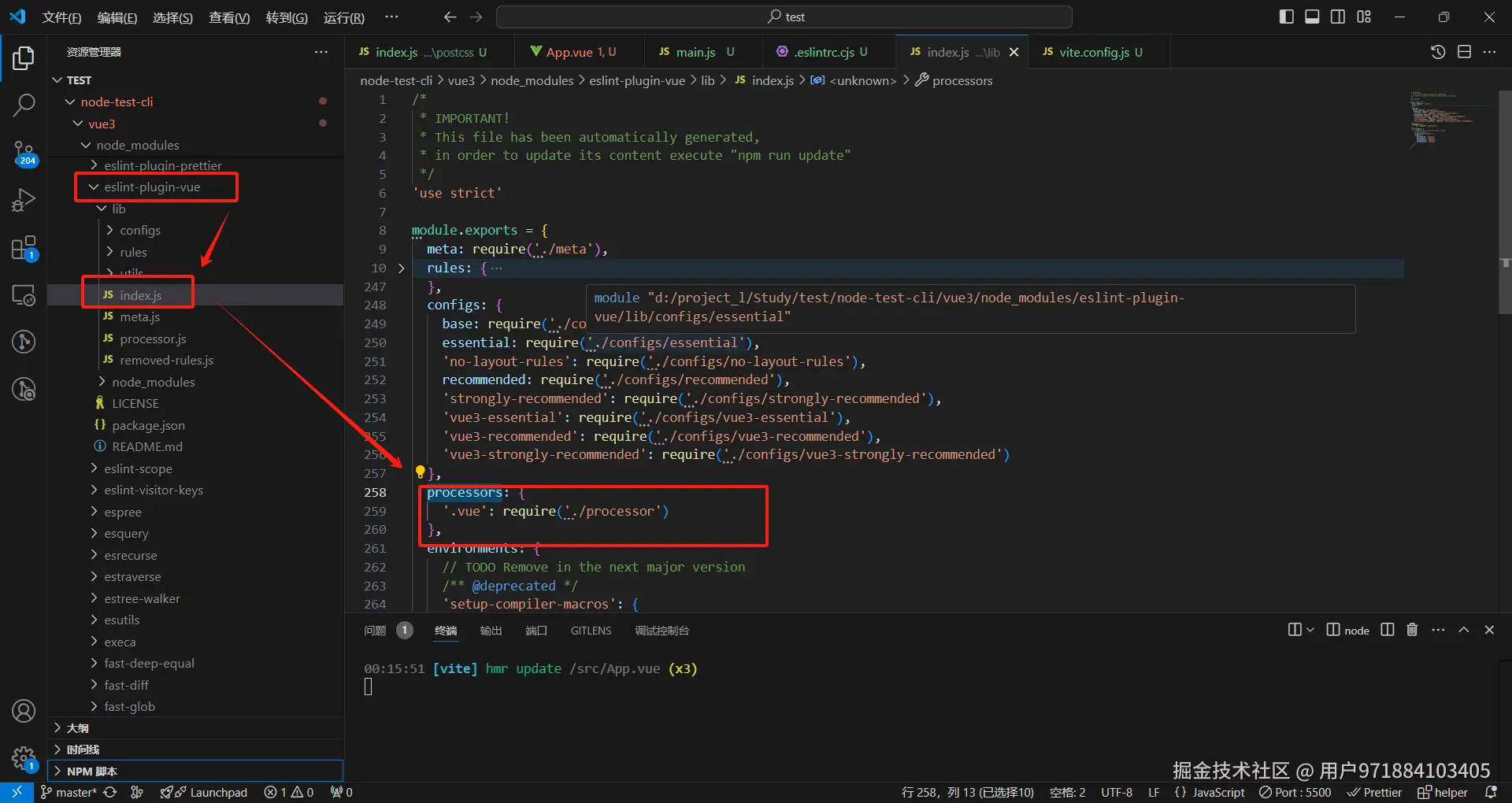Click Prettier in the status bar
Image resolution: width=1512 pixels, height=803 pixels.
click(x=1374, y=792)
